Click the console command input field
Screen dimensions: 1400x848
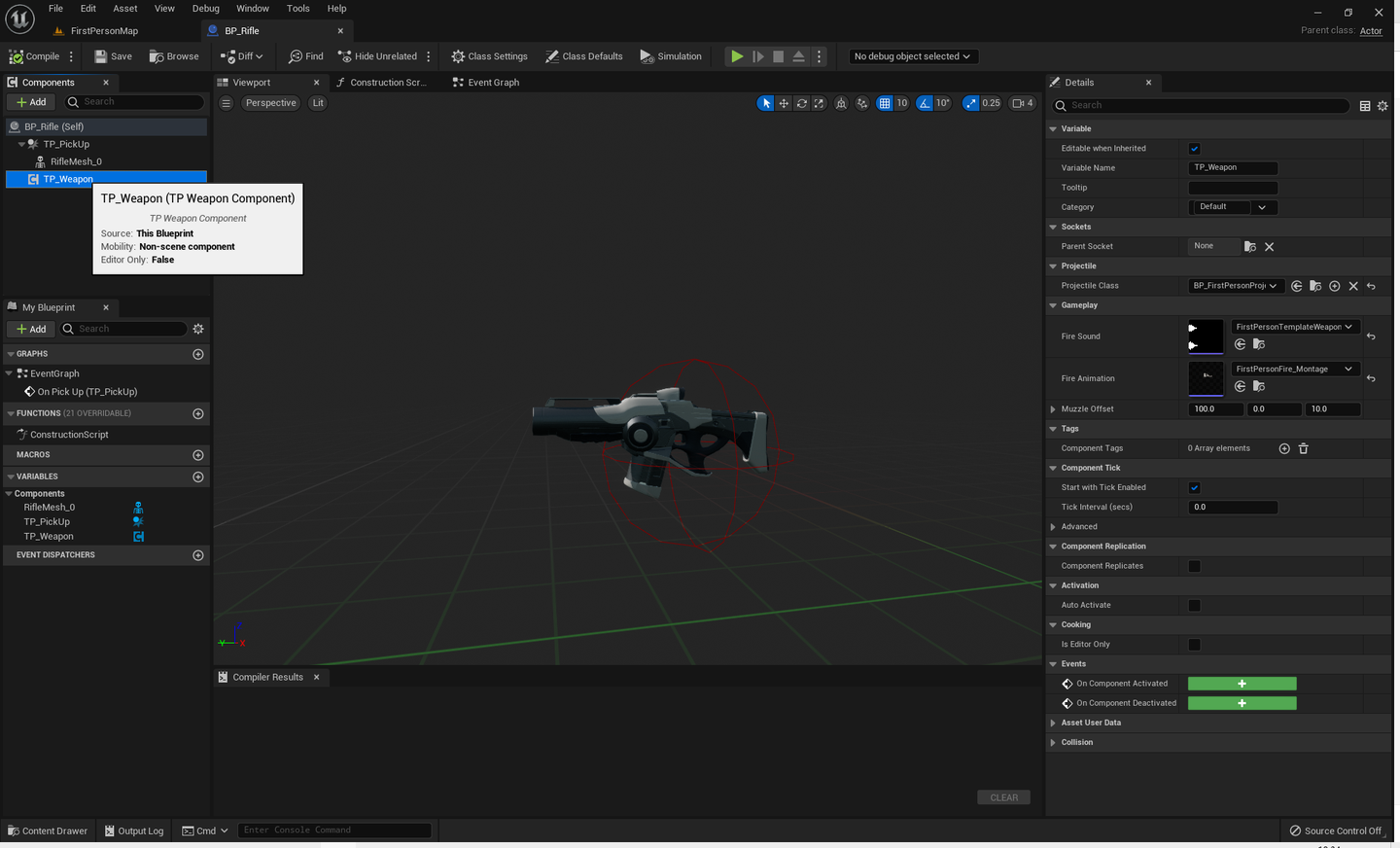click(333, 830)
